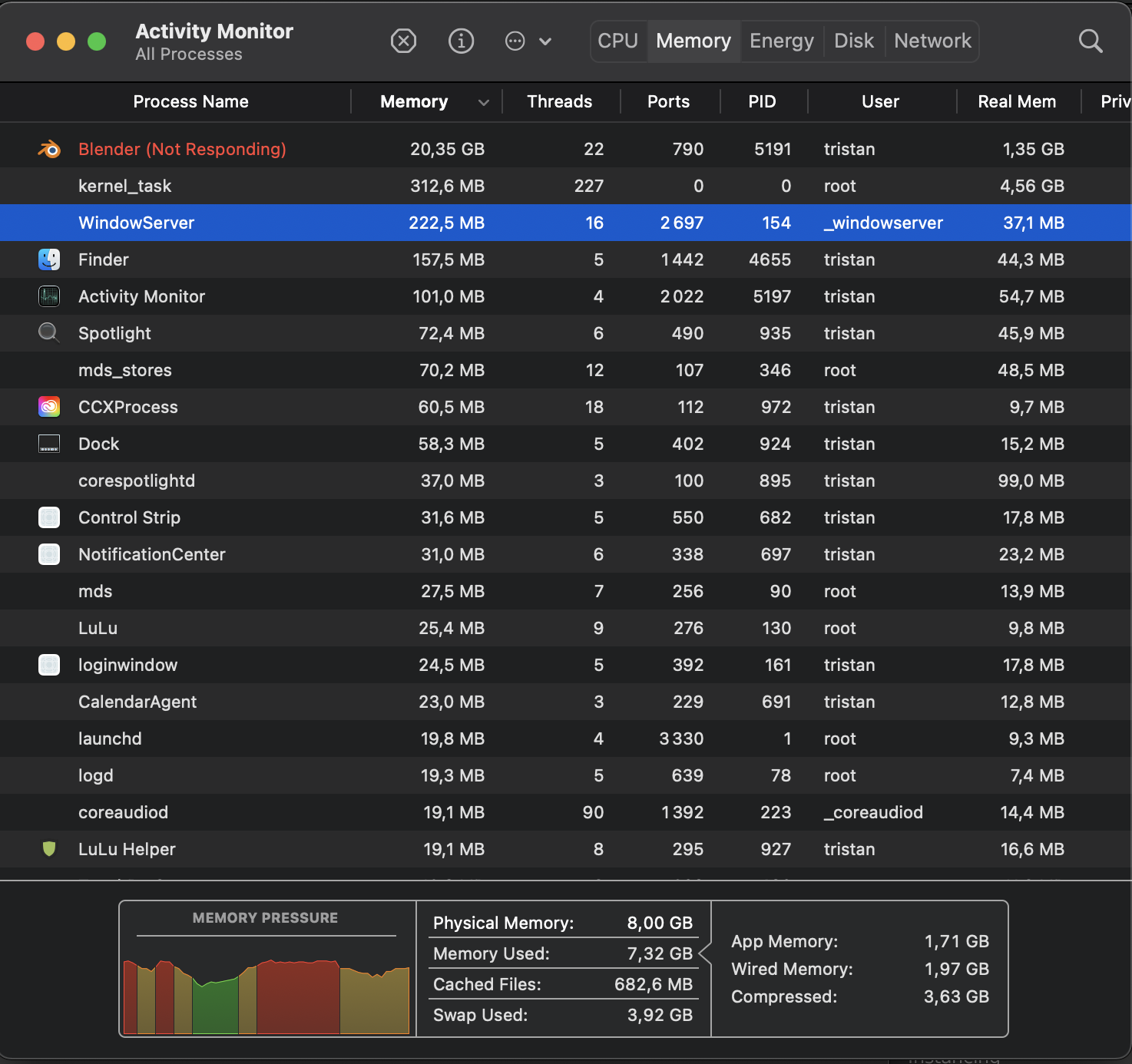
Task: Click the Stop process (X) toolbar icon
Action: [x=403, y=41]
